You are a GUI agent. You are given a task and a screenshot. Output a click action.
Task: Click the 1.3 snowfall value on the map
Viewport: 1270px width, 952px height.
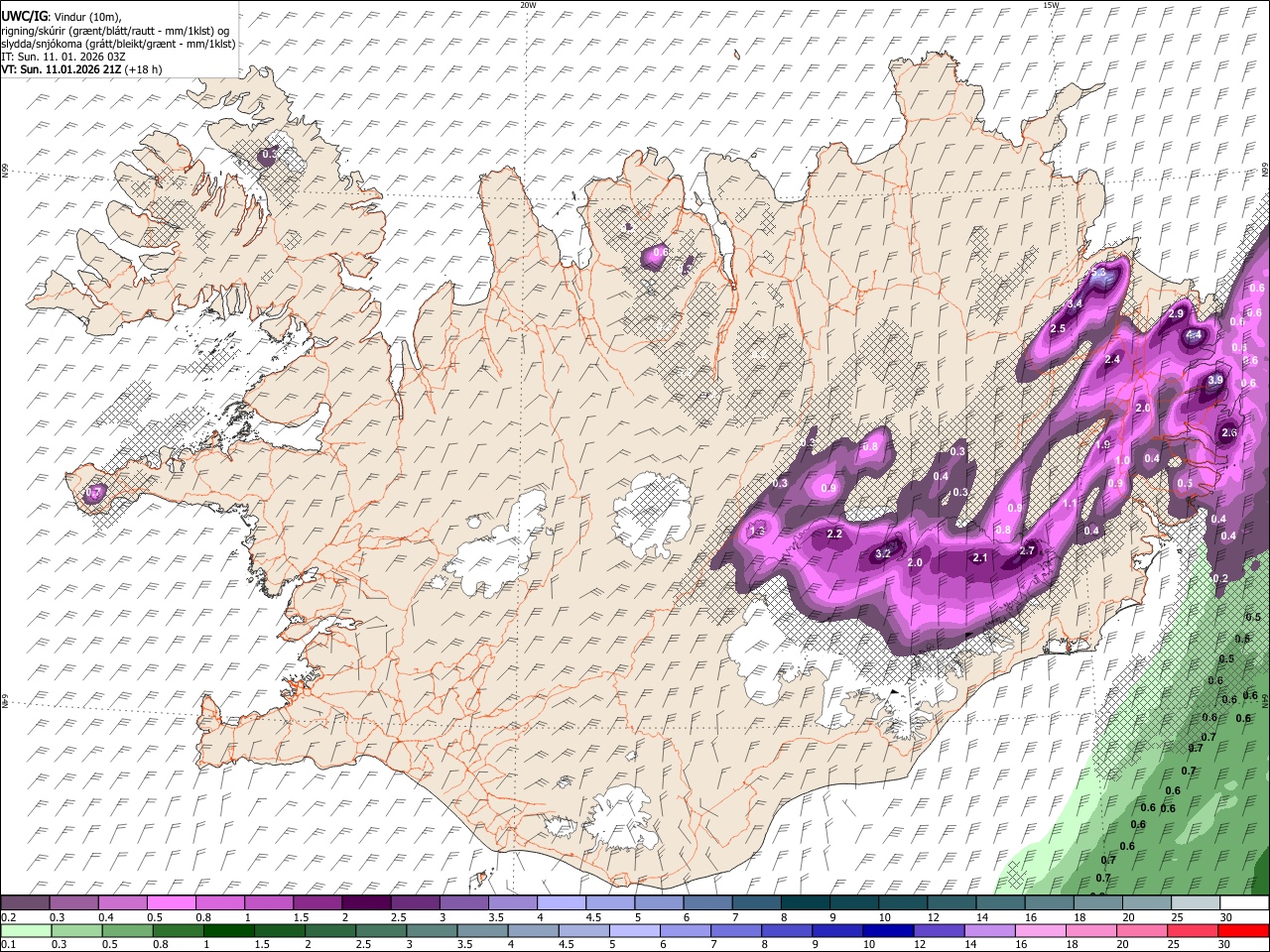(x=757, y=531)
